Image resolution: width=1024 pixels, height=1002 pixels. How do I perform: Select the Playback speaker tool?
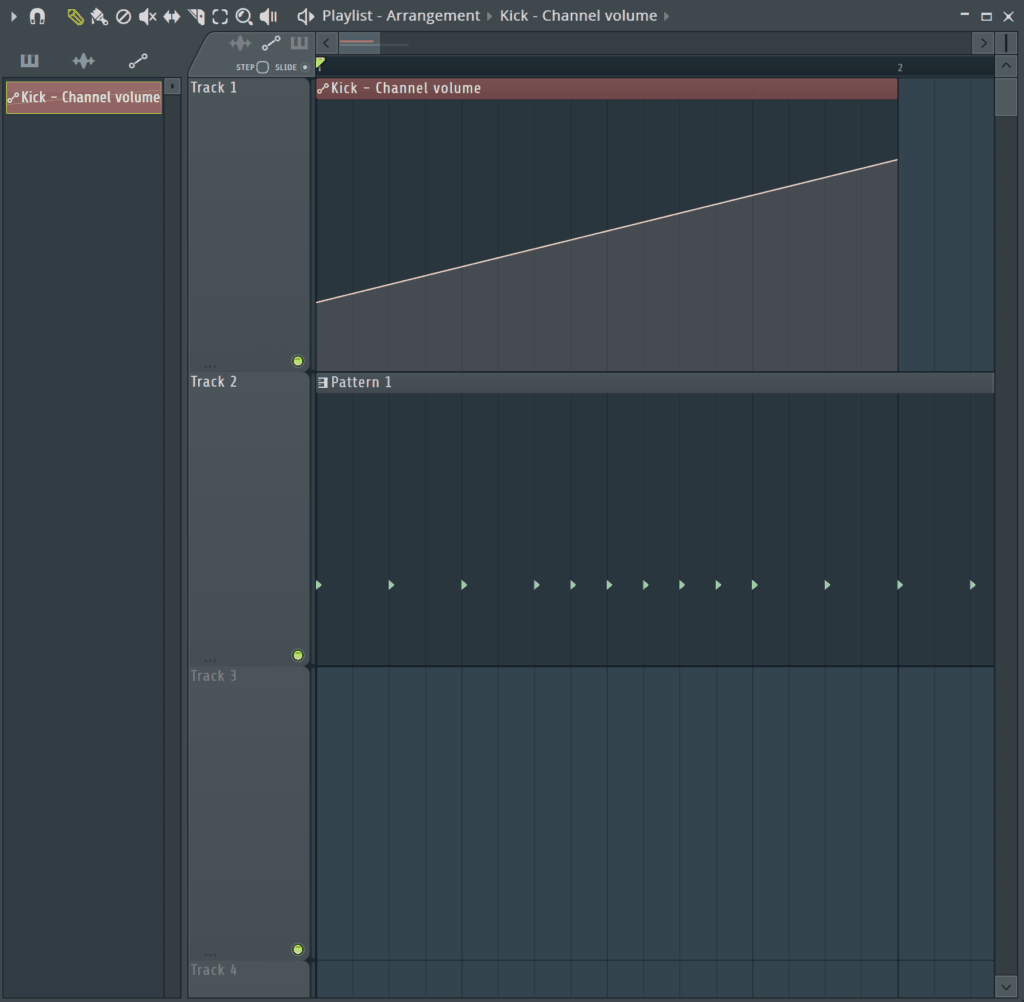point(269,16)
